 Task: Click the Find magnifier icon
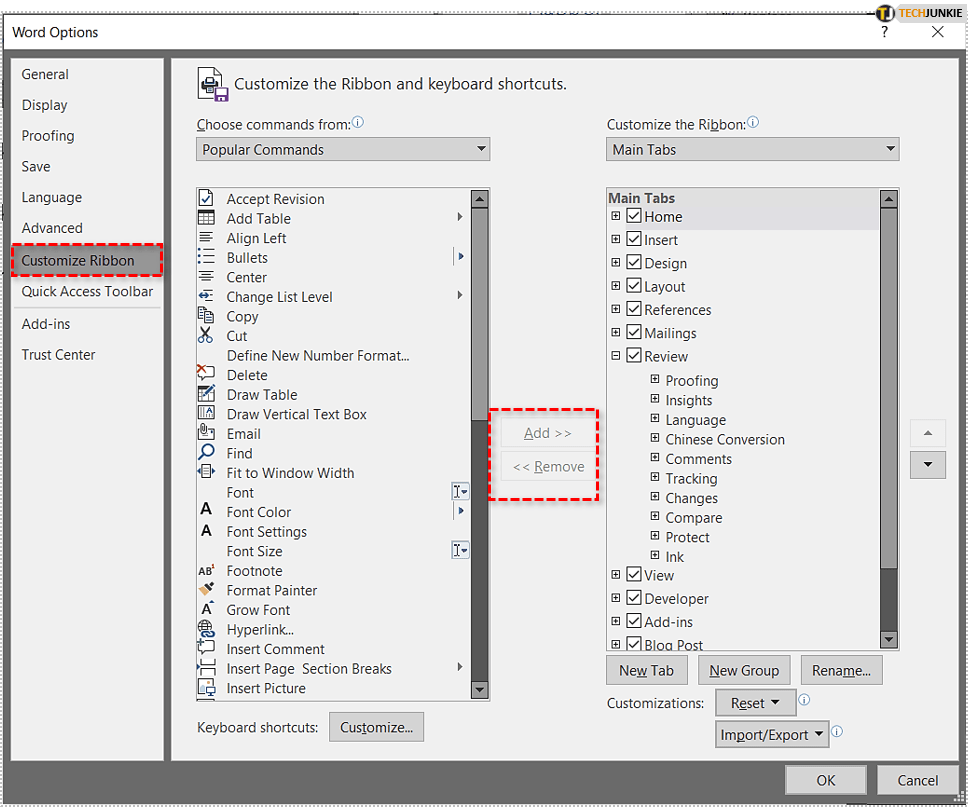(x=207, y=453)
